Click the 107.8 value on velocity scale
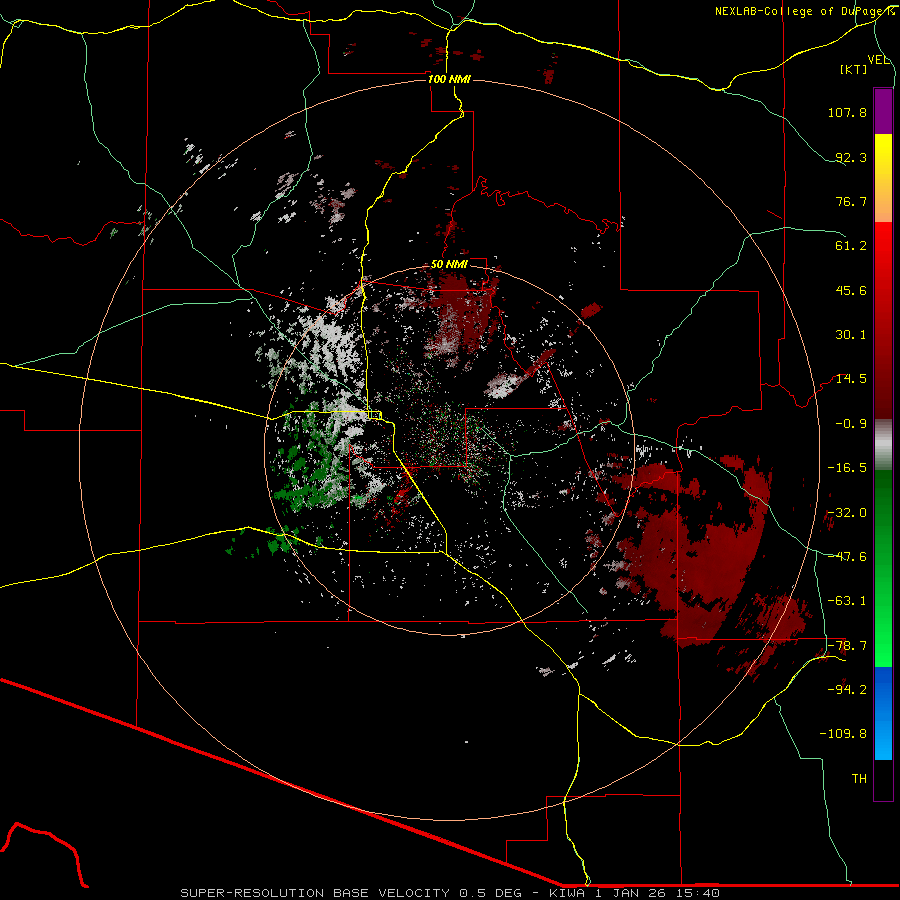The height and width of the screenshot is (900, 900). (847, 112)
